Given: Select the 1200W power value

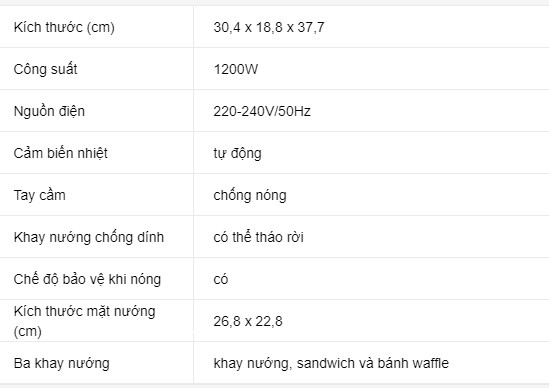Looking at the screenshot, I should click(236, 69).
